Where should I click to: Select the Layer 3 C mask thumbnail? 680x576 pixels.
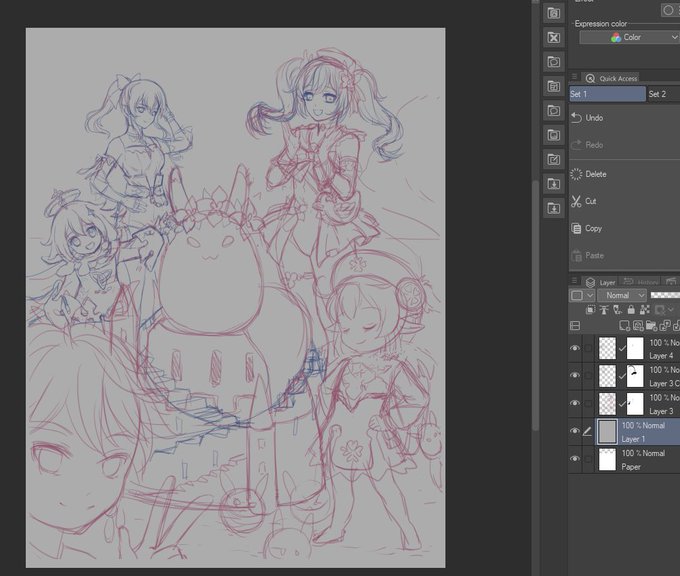pos(635,376)
